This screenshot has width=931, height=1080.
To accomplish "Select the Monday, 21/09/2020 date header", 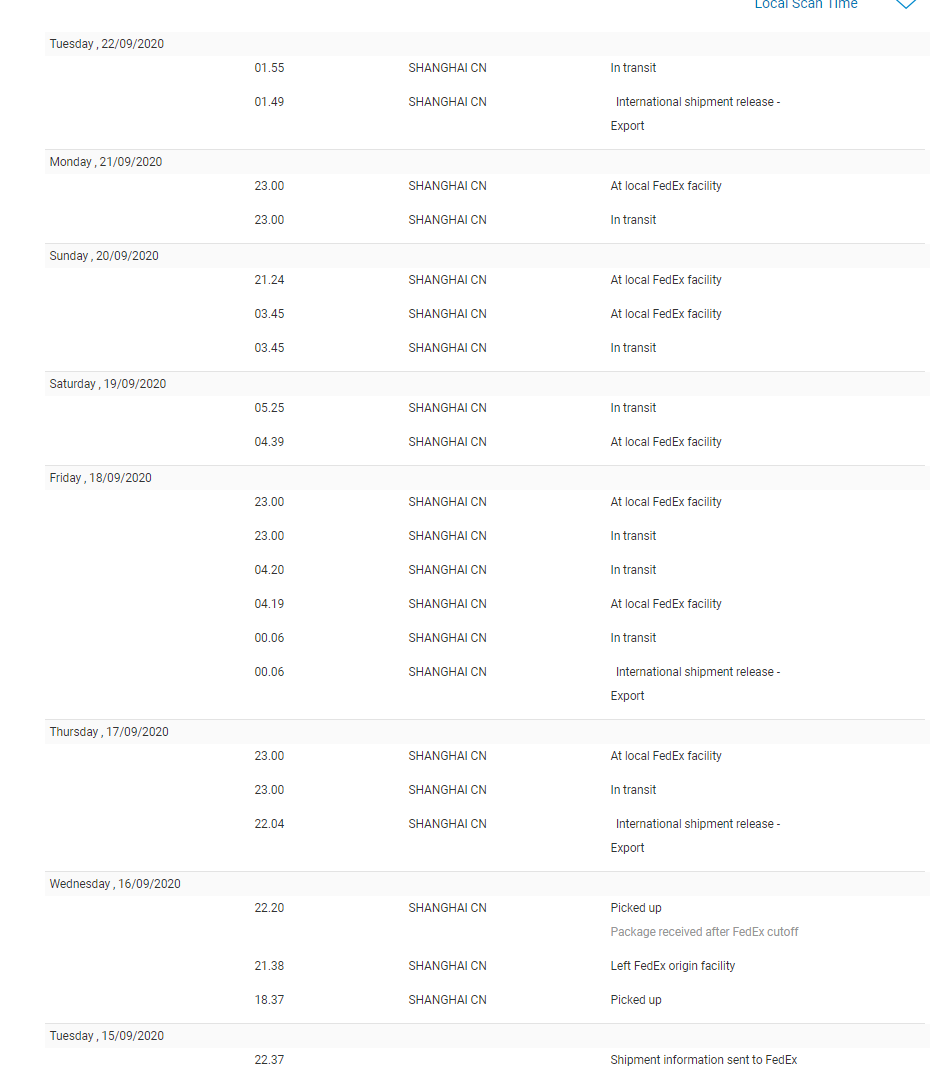I will [106, 162].
